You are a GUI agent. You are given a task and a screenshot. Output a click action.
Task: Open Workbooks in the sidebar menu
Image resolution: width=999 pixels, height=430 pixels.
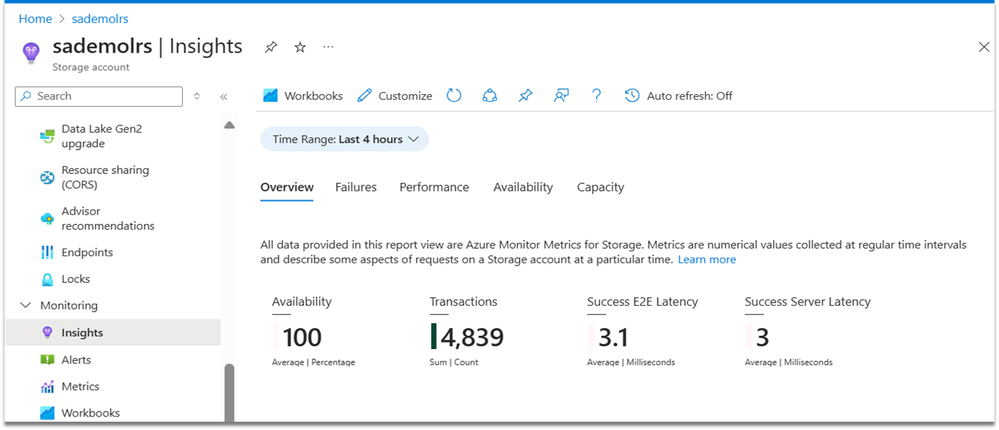pyautogui.click(x=113, y=413)
